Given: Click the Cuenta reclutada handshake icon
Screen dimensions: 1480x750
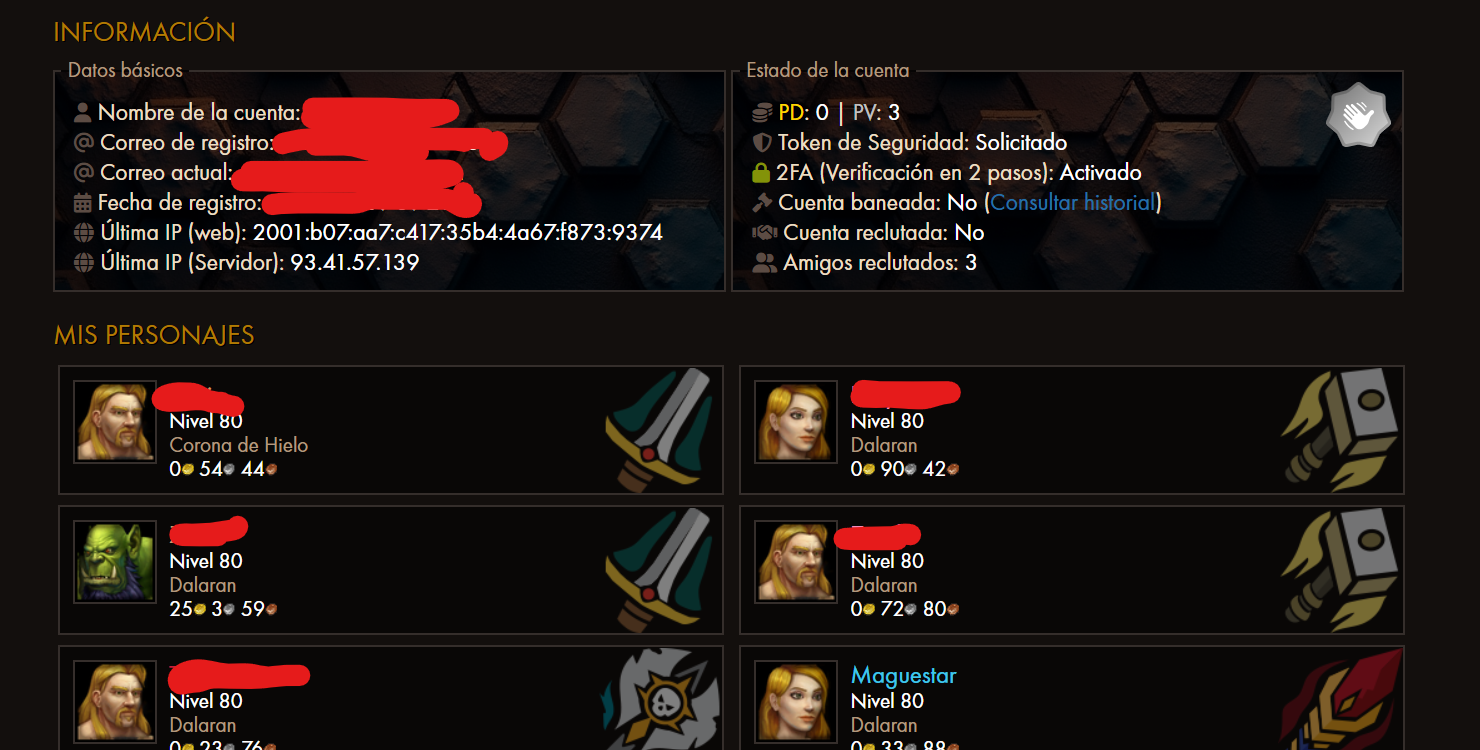Looking at the screenshot, I should tap(765, 233).
